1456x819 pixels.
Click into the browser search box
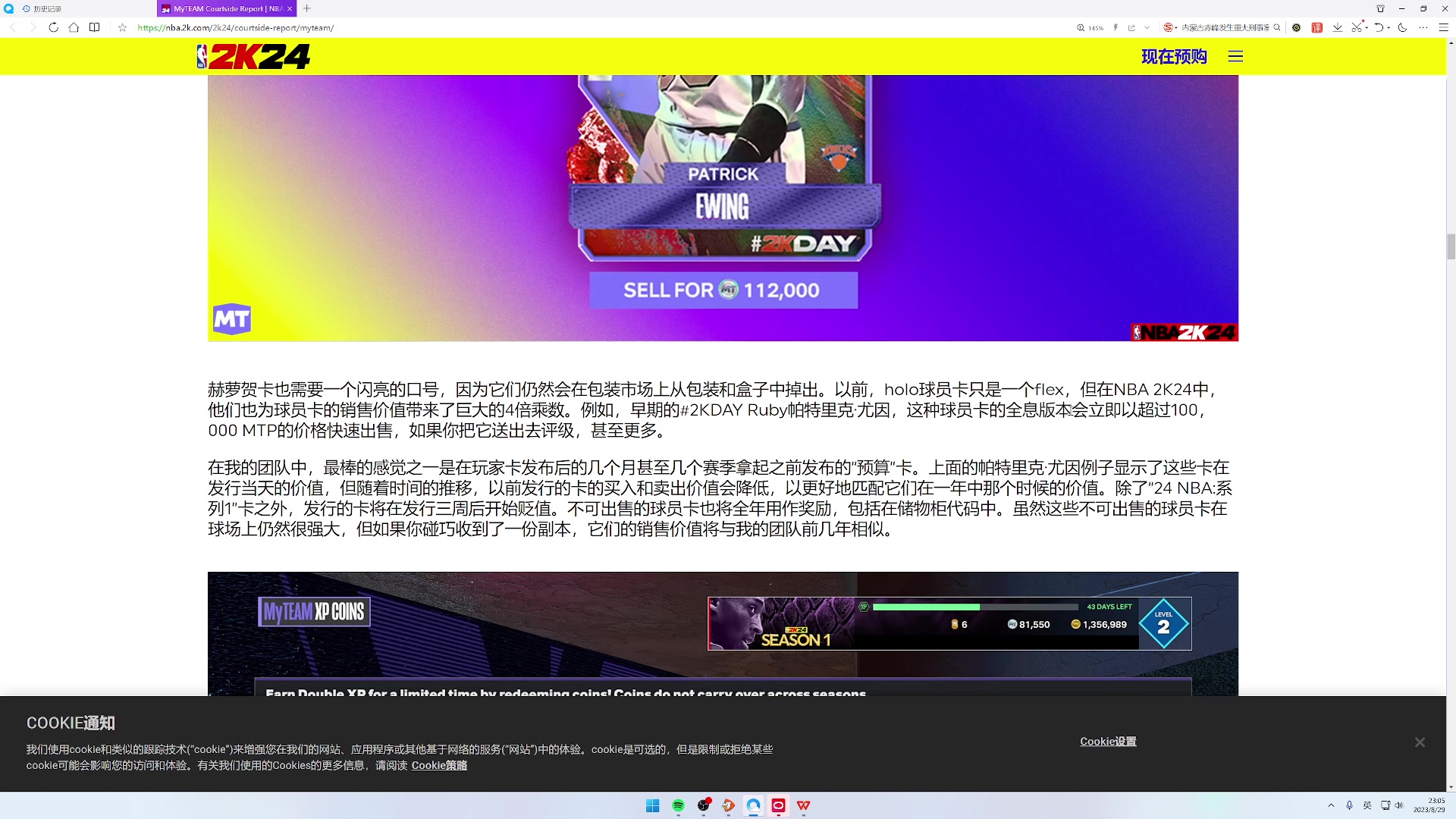1225,27
